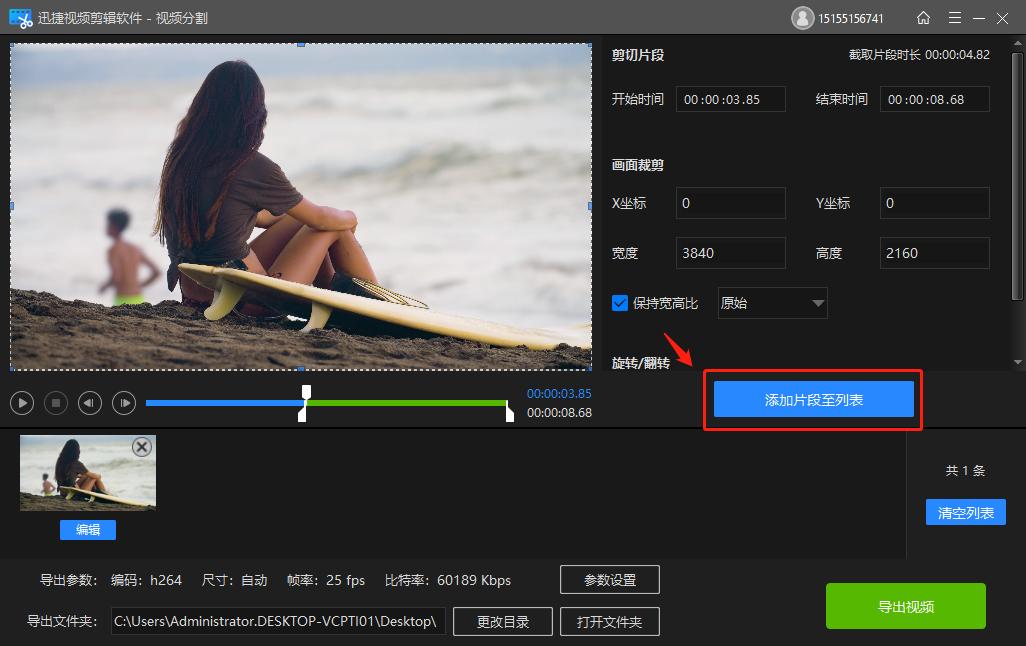1026x646 pixels.
Task: Clear all clips with 清空列表
Action: pyautogui.click(x=964, y=512)
